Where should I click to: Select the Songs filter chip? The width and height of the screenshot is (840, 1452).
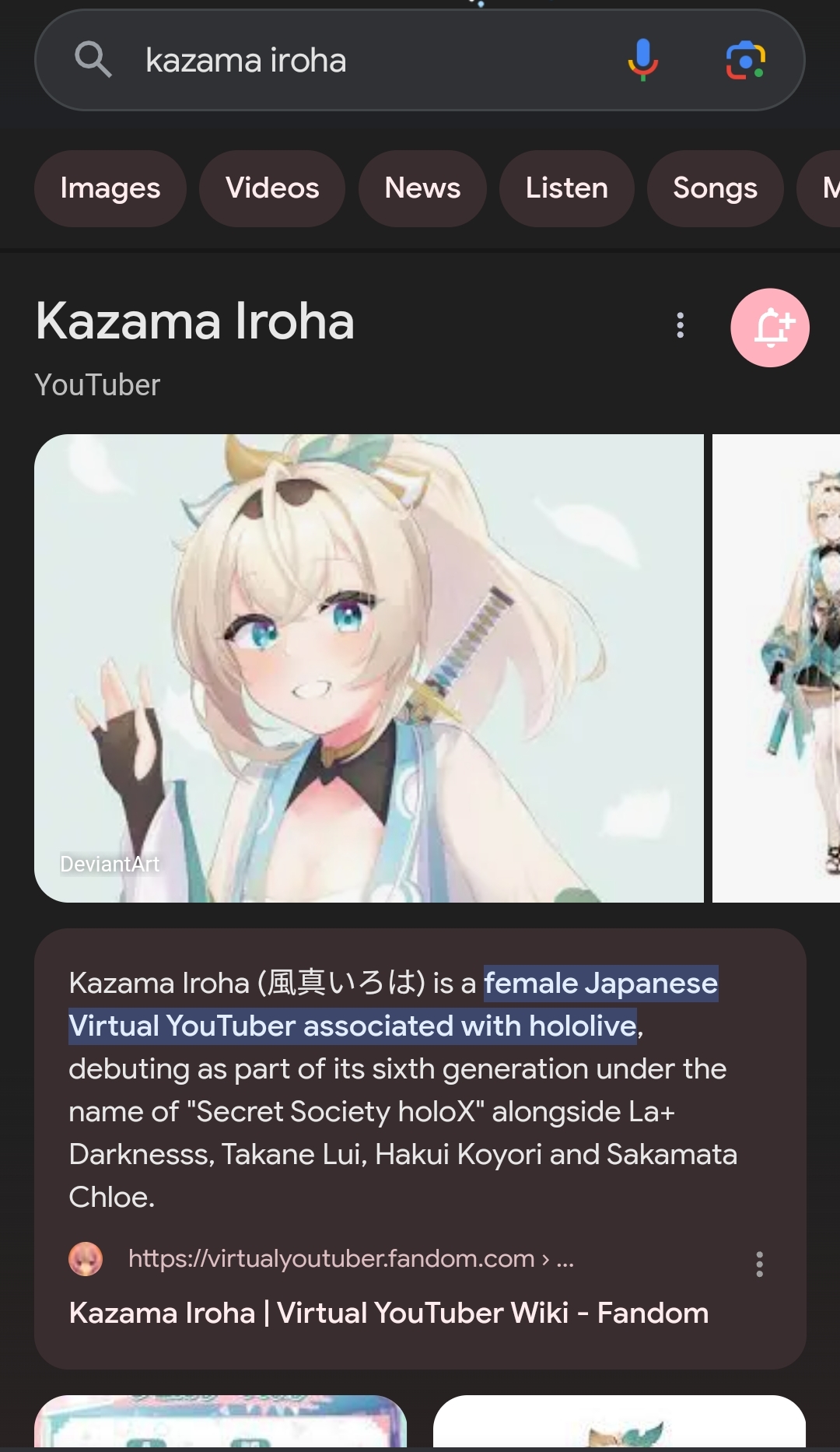[x=716, y=188]
